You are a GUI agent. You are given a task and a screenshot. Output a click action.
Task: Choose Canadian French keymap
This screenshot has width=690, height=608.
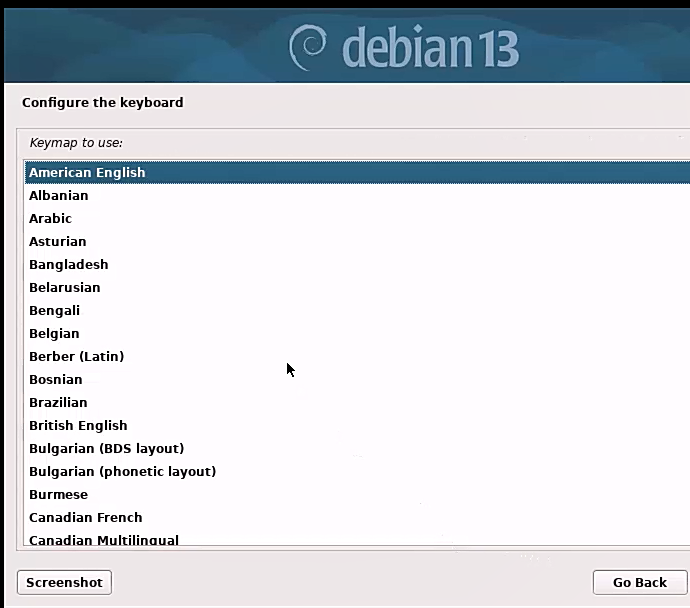[85, 517]
